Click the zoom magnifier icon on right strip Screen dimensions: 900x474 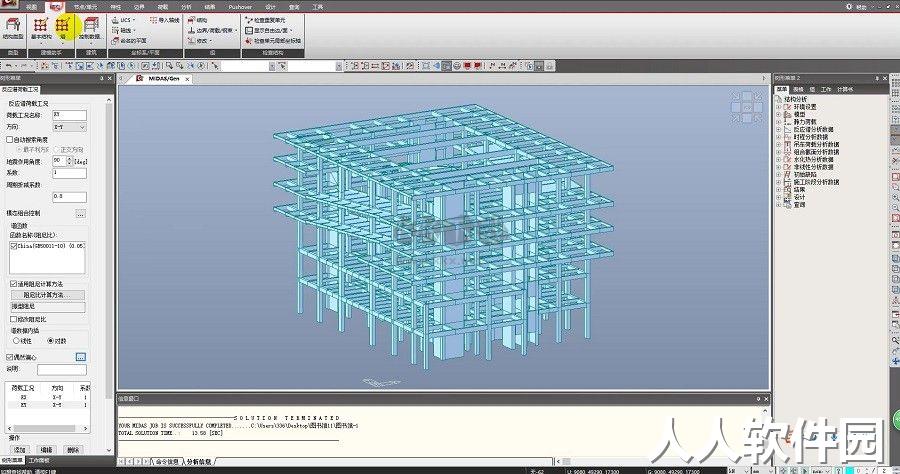tap(895, 197)
